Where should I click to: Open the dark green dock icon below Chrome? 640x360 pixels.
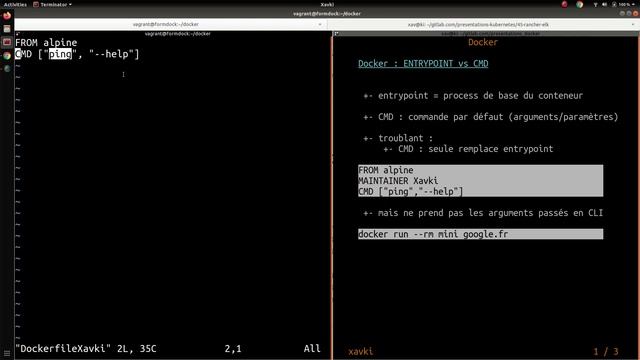(7, 69)
